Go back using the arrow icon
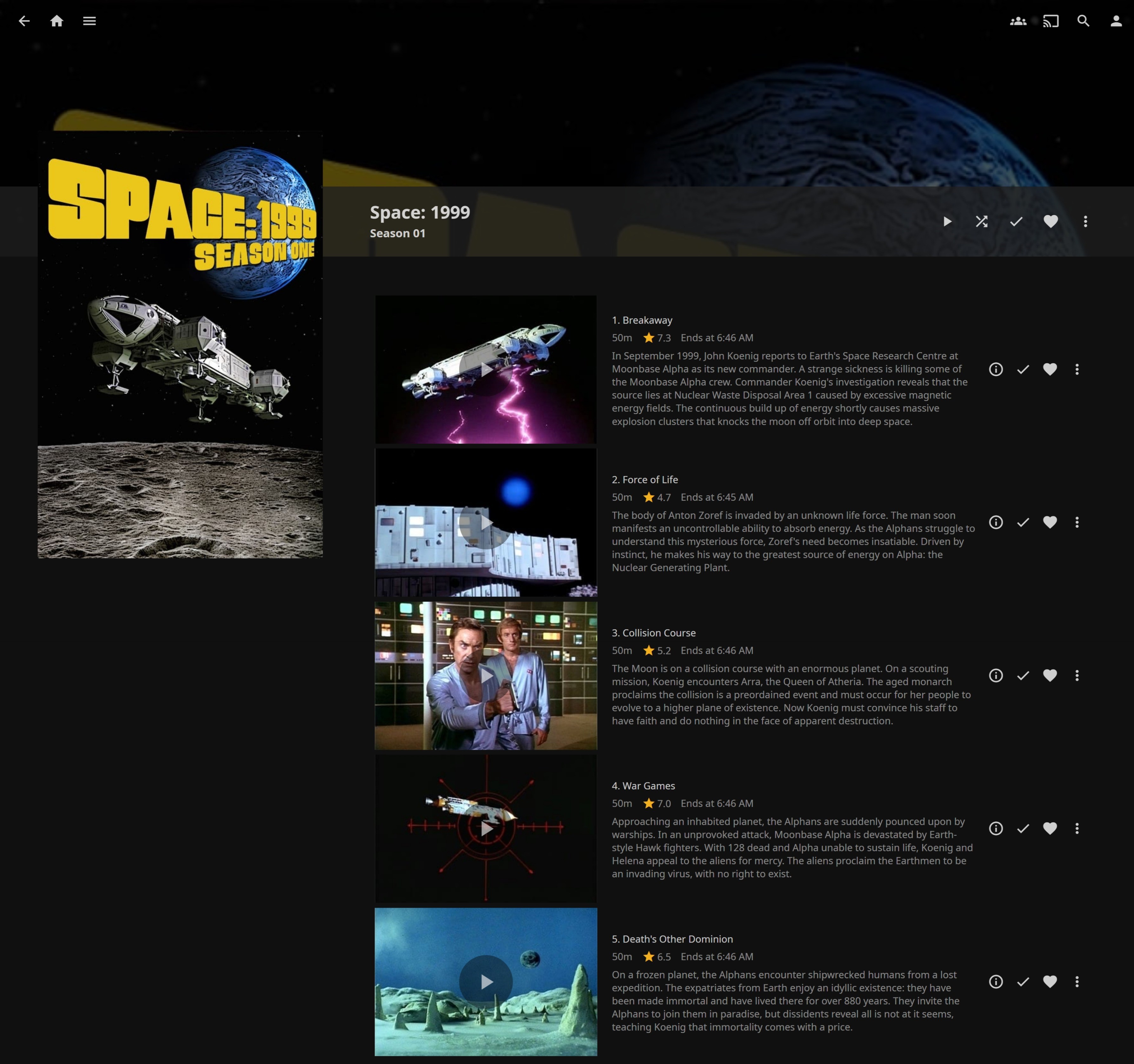The image size is (1134, 1064). coord(24,21)
